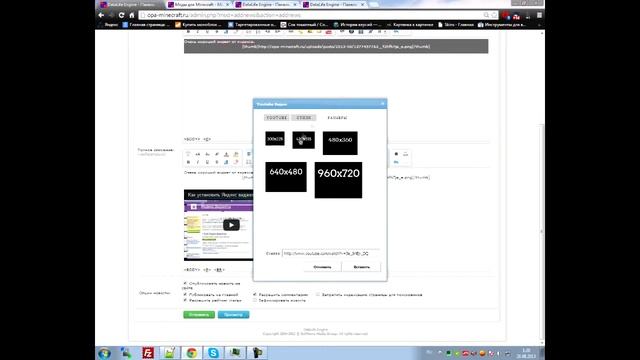This screenshot has width=640, height=360.
Task: Click the Strikethrough icon in the full-story editor
Action: point(217,162)
